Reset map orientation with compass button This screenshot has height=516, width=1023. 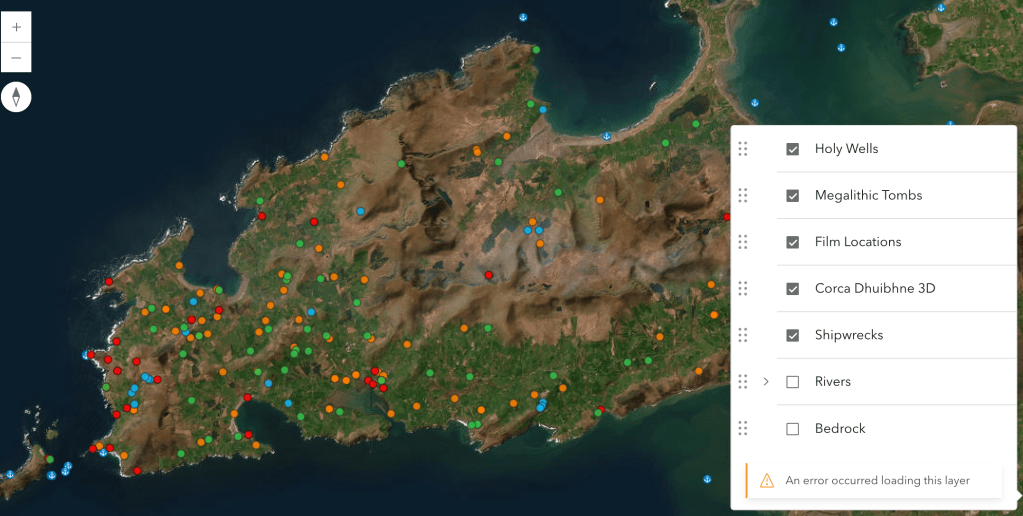point(16,96)
